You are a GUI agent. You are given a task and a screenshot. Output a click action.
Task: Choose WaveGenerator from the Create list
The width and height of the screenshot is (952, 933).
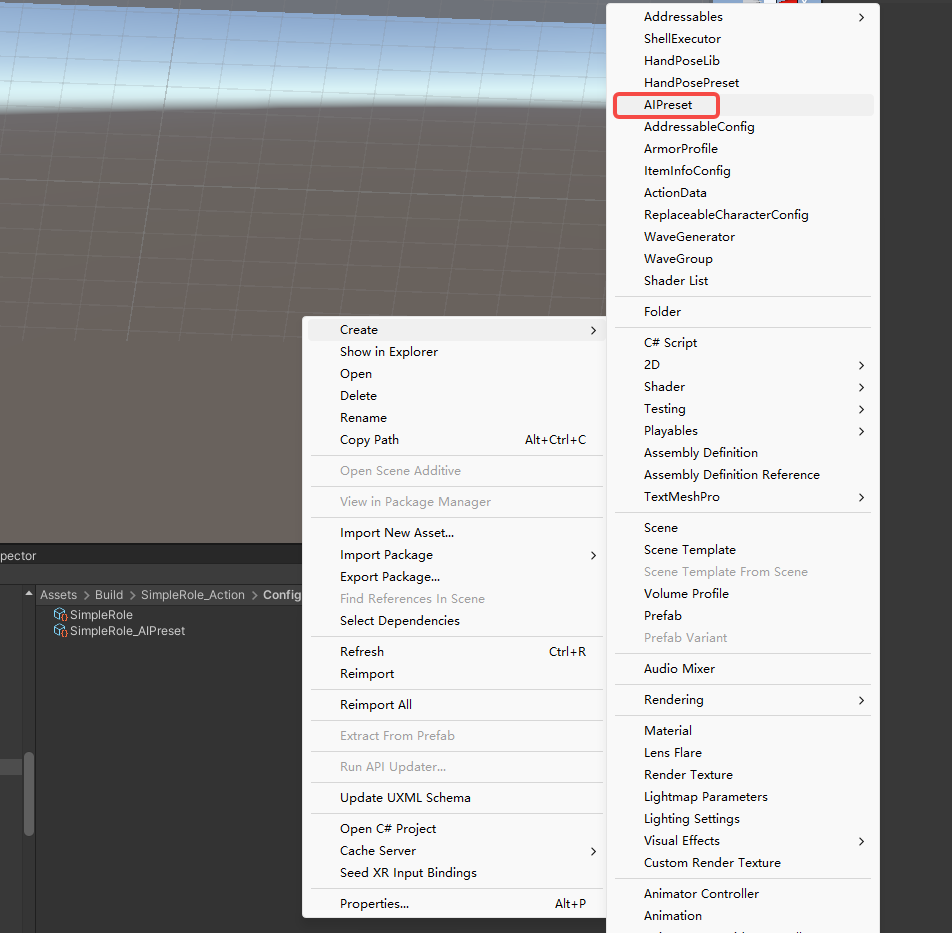point(689,237)
